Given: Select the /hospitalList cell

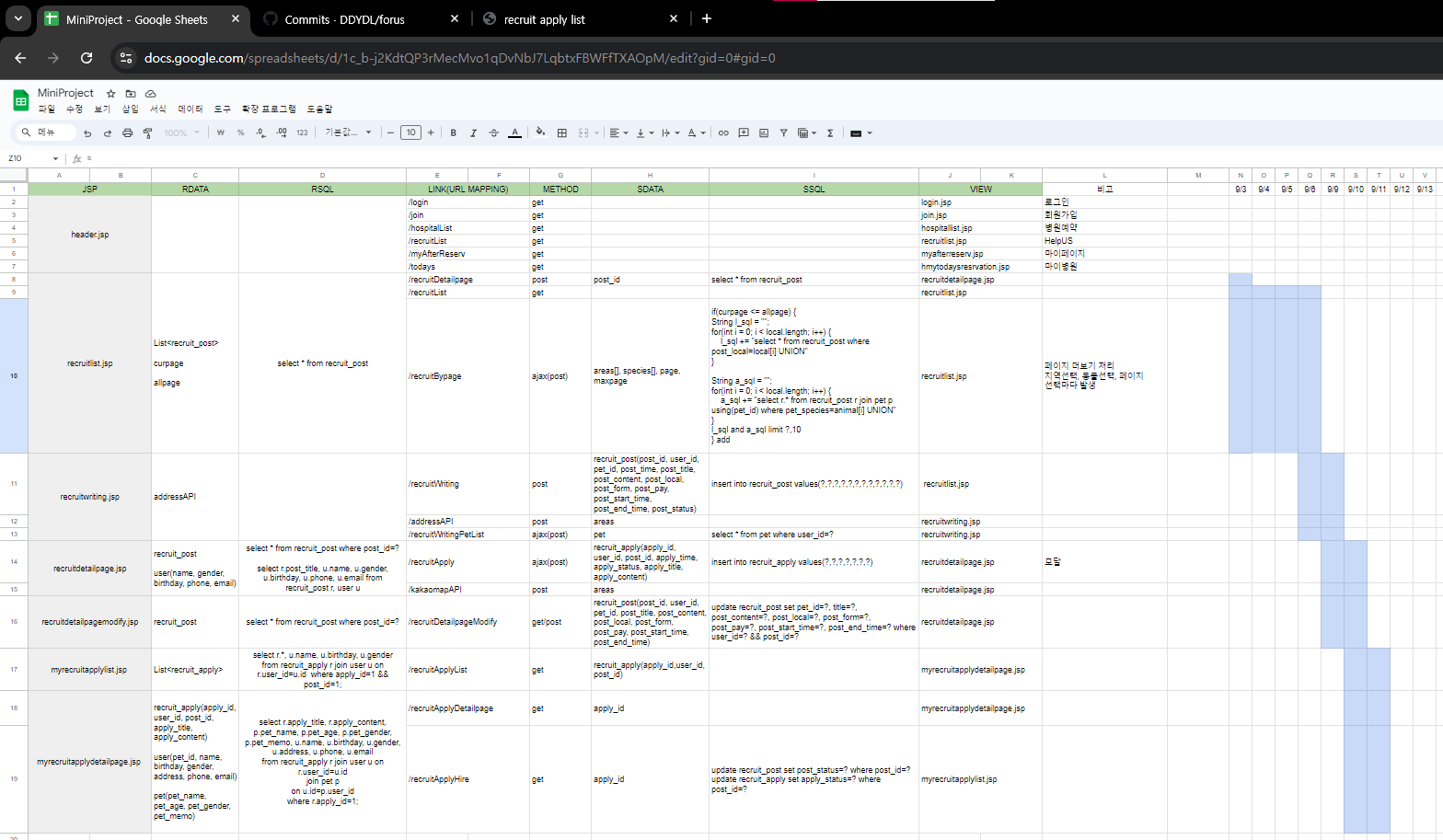Looking at the screenshot, I should point(468,228).
